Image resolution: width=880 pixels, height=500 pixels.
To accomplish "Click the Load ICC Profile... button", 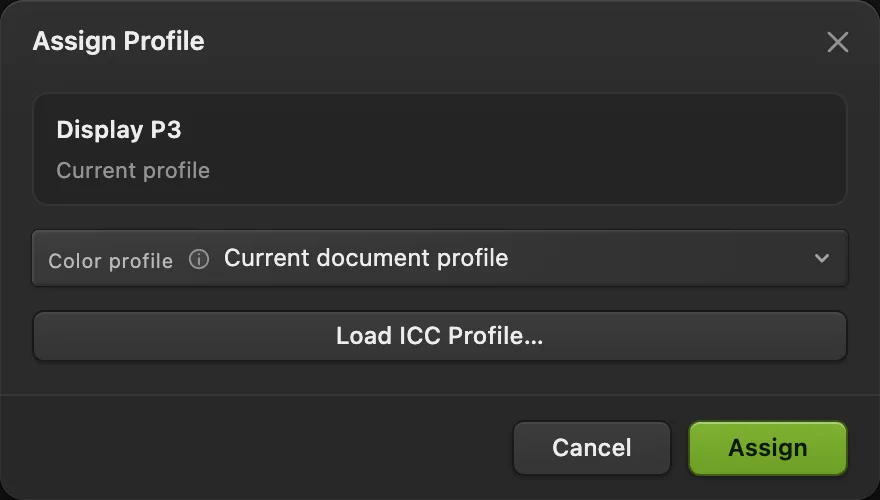I will [439, 336].
